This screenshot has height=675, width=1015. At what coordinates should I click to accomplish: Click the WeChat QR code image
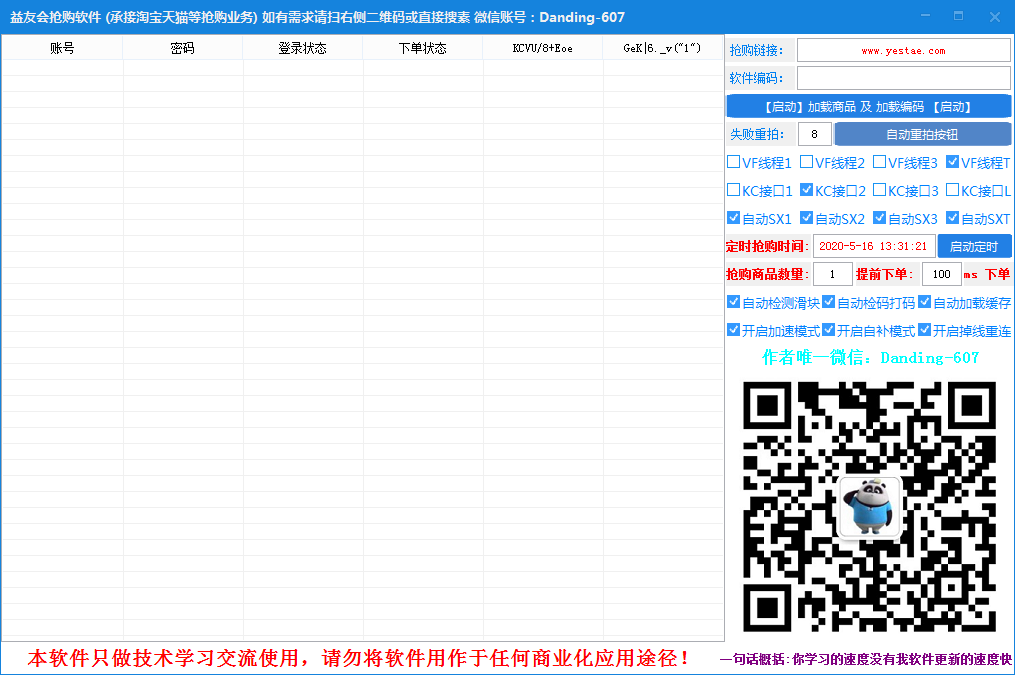[869, 507]
